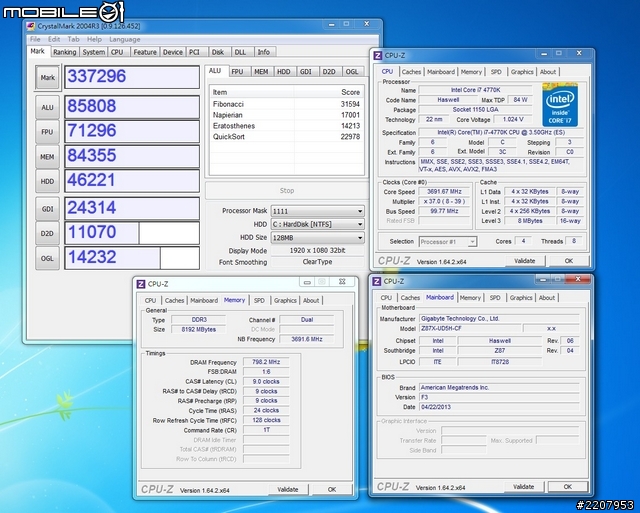Switch to the Info tab in CrystalMark
The height and width of the screenshot is (513, 640).
click(264, 52)
